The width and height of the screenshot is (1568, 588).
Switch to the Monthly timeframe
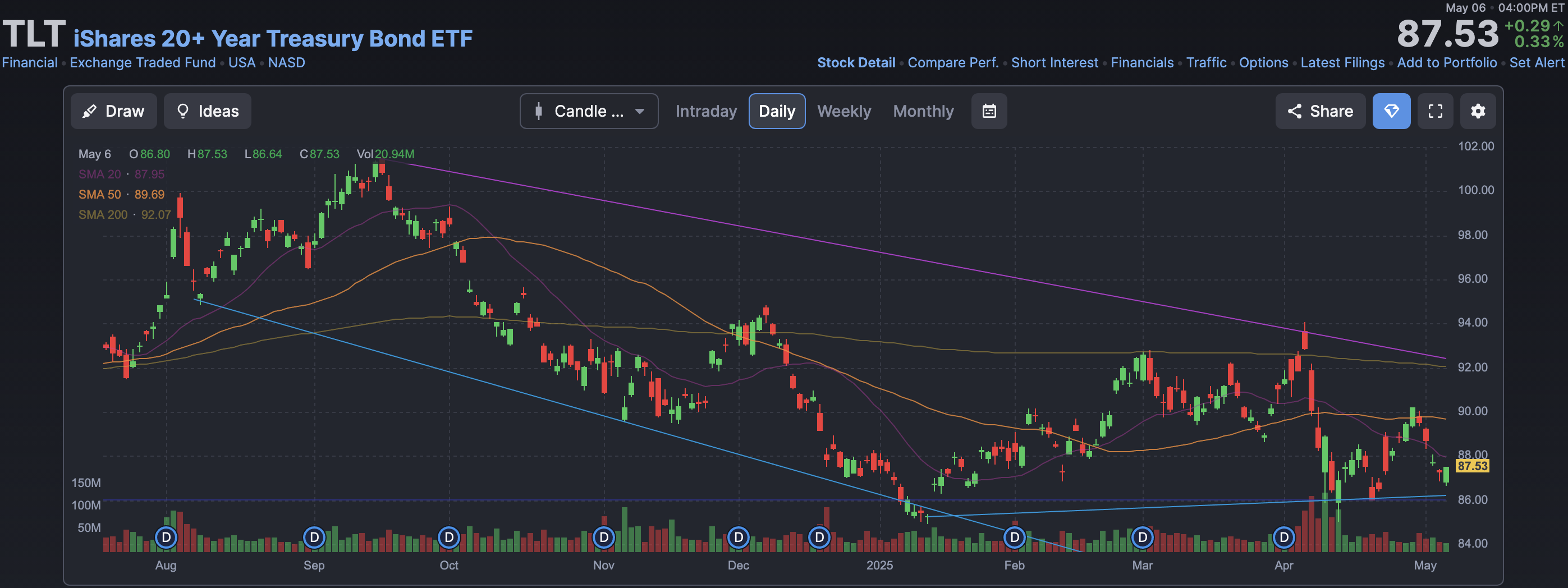tap(923, 112)
